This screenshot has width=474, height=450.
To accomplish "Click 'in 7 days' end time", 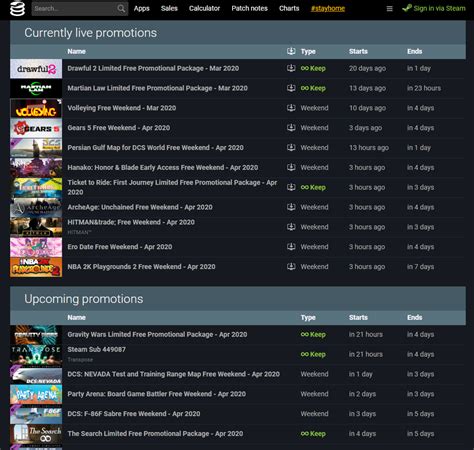I will click(x=420, y=267).
